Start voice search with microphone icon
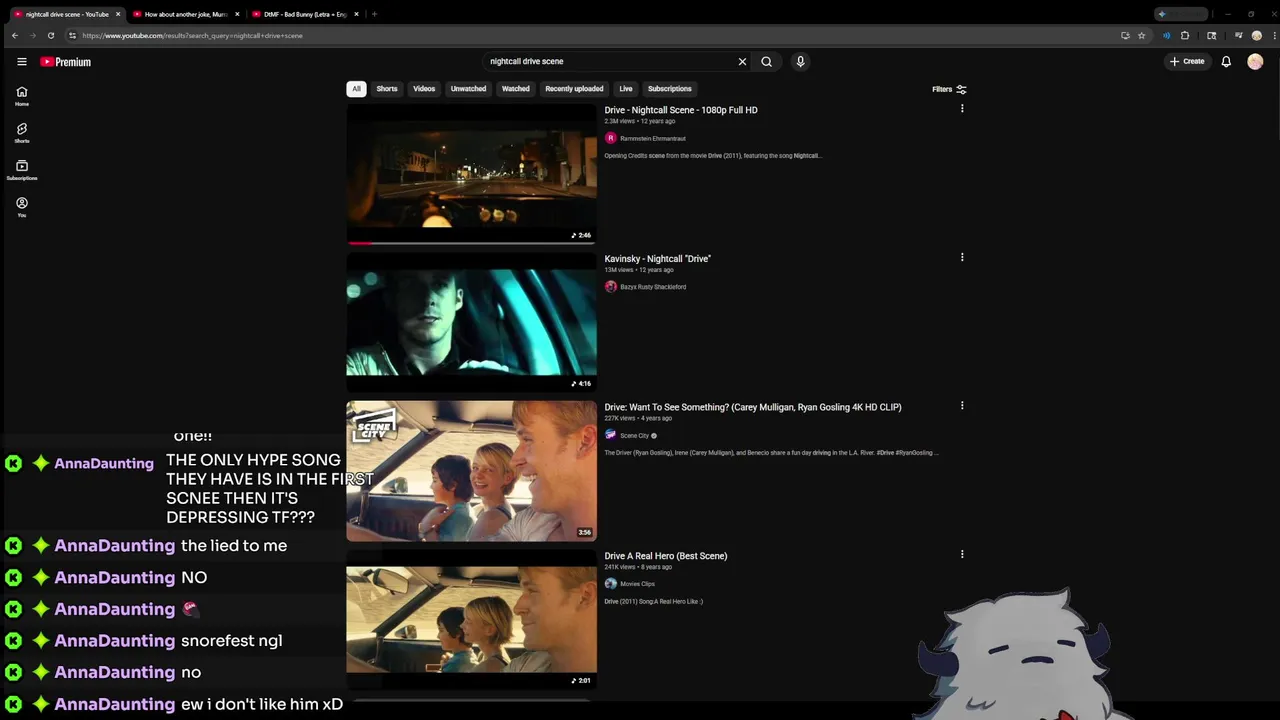Viewport: 1280px width, 720px height. [x=800, y=62]
